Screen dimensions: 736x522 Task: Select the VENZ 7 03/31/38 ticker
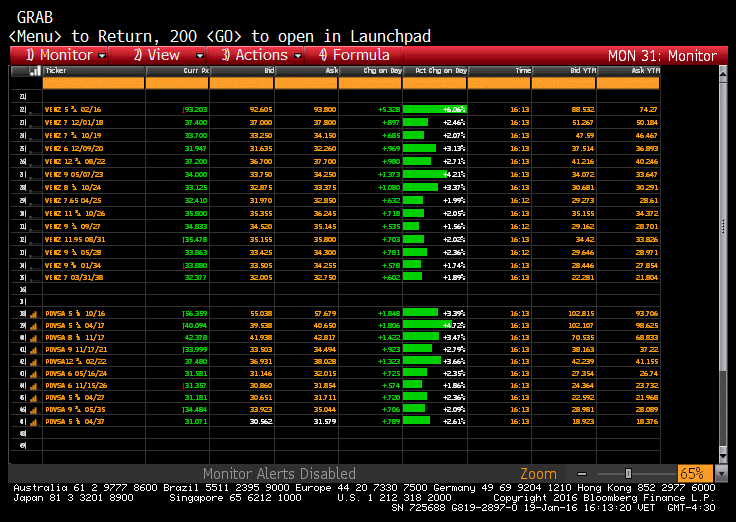[74, 277]
